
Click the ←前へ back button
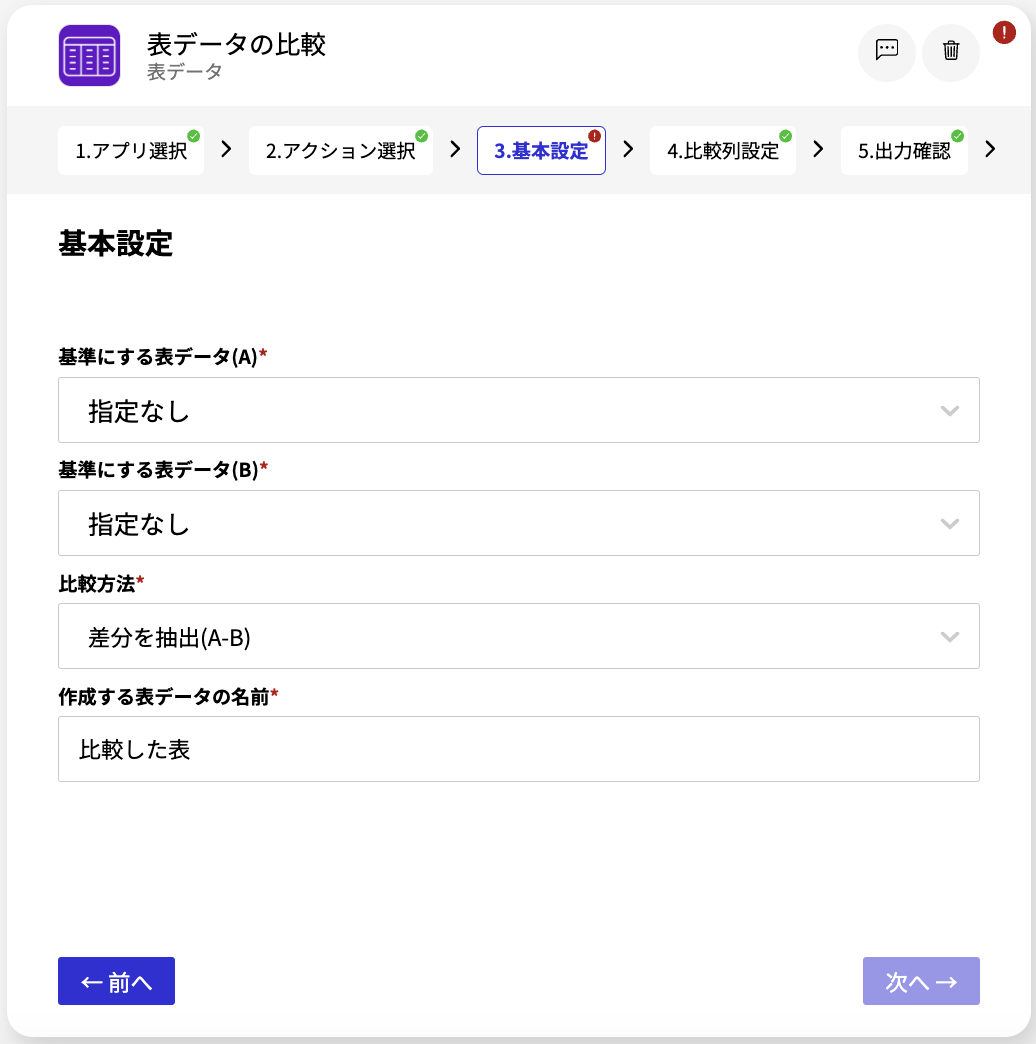click(x=117, y=981)
